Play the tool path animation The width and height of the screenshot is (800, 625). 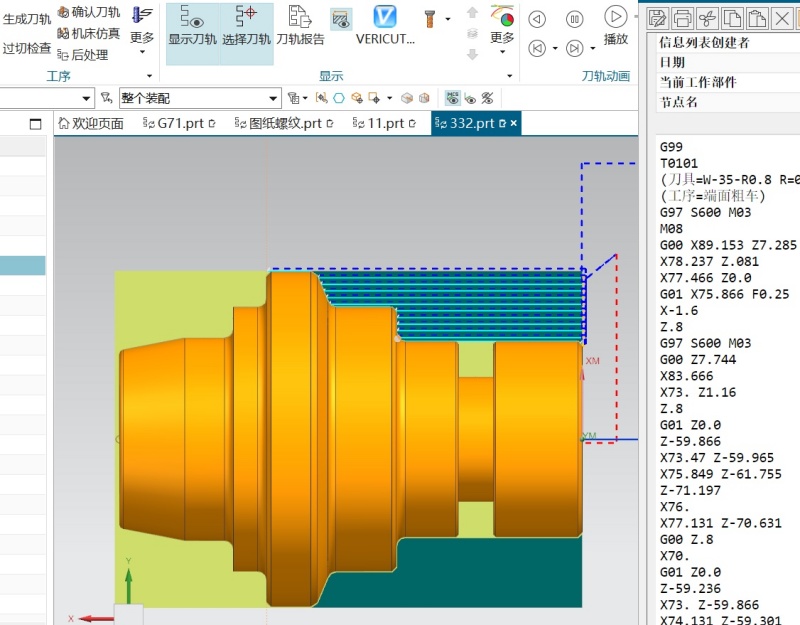coord(615,24)
